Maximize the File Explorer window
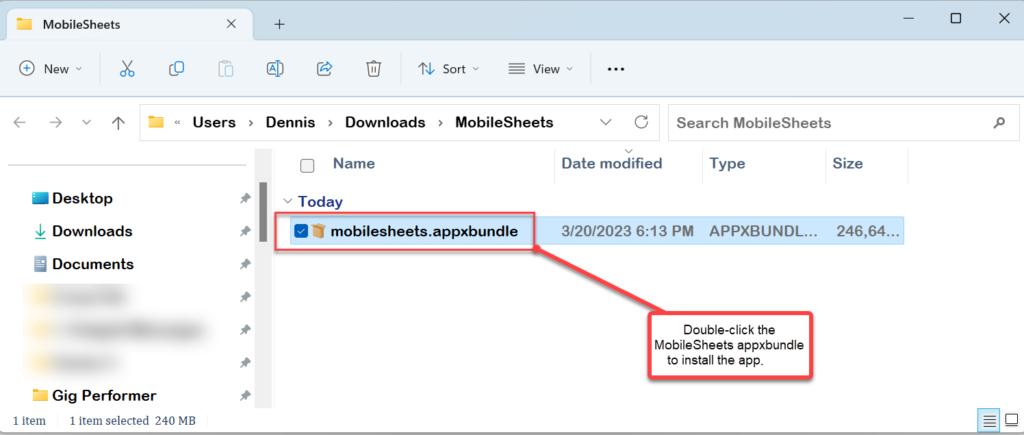 (x=955, y=18)
